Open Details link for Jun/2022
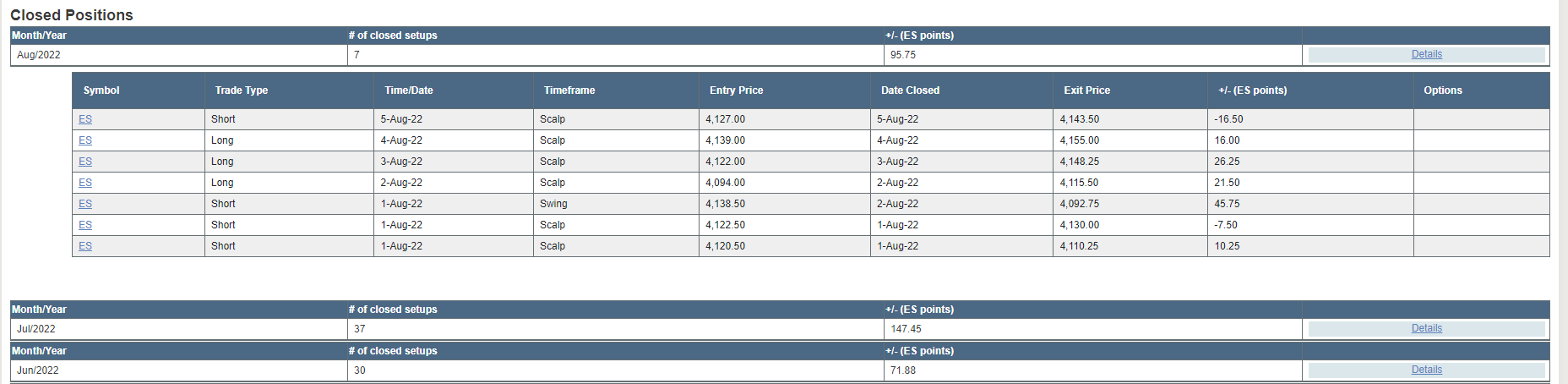This screenshot has height=384, width=1568. tap(1426, 370)
